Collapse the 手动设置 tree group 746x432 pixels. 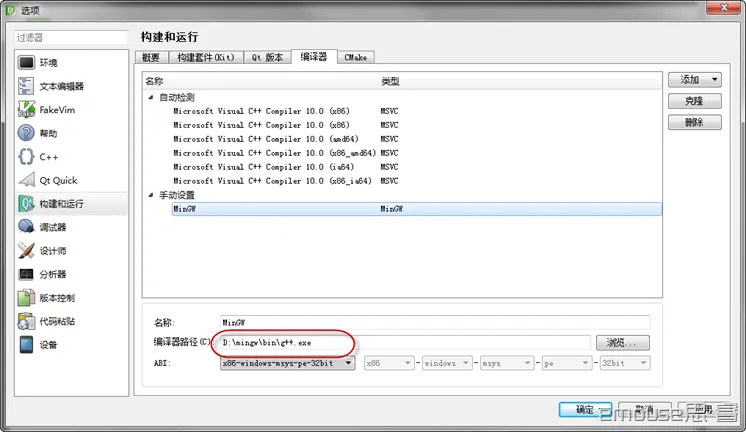[x=151, y=195]
